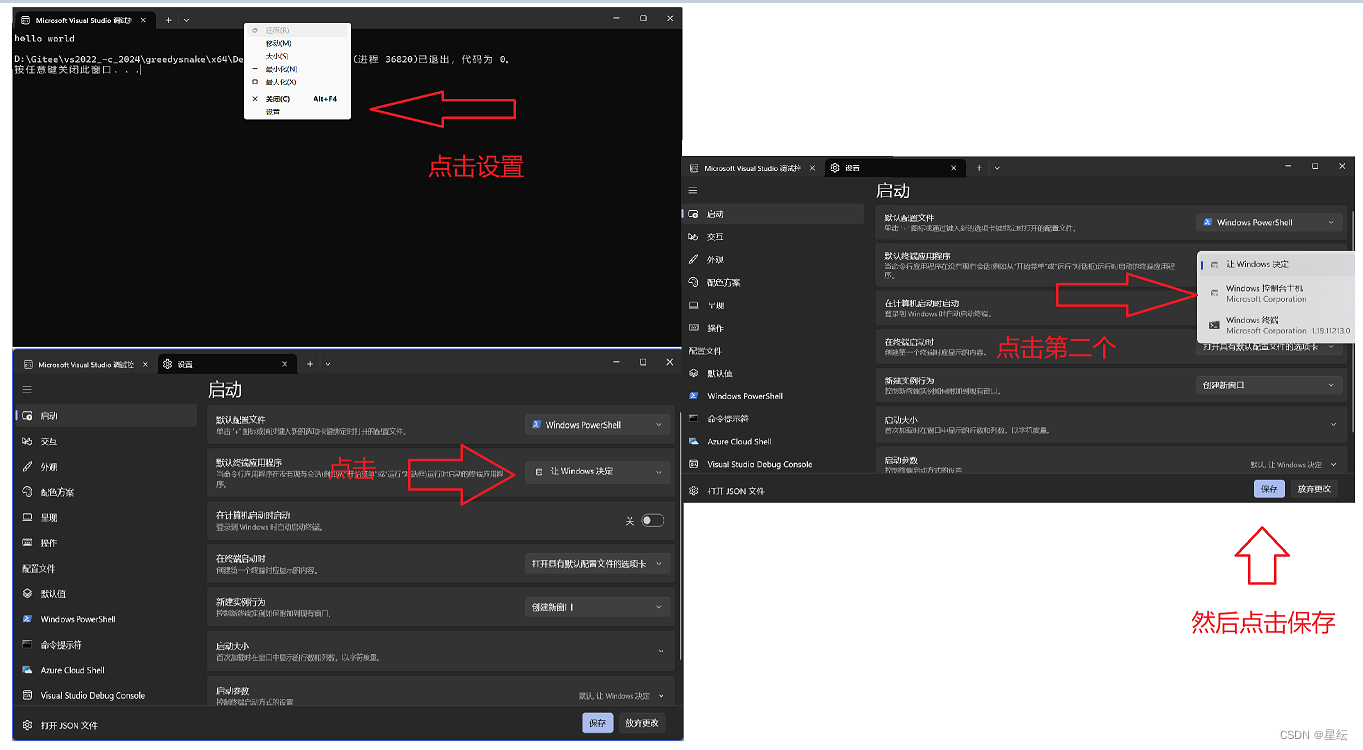Click the 放弃更改 discard button

point(642,722)
